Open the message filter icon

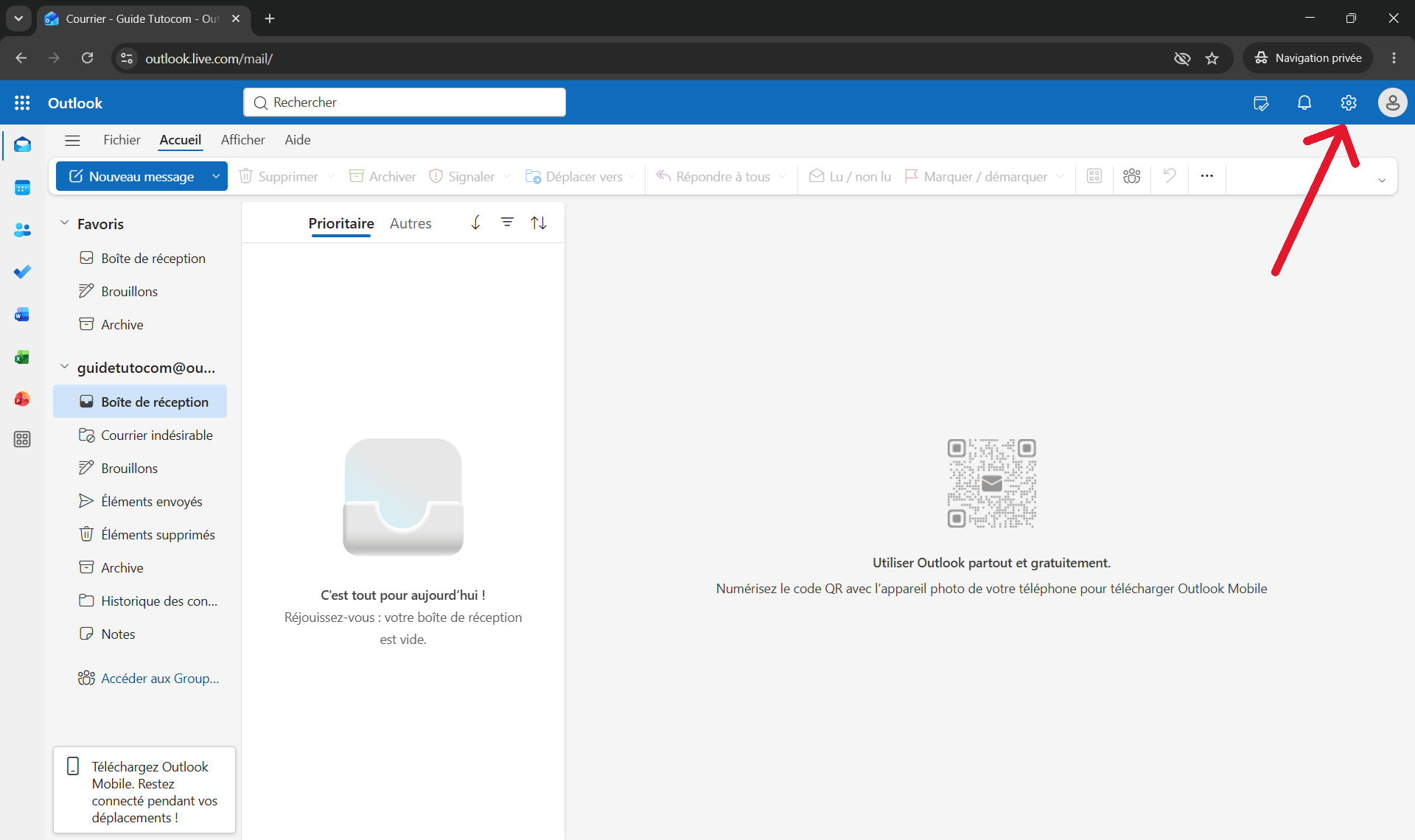[507, 223]
